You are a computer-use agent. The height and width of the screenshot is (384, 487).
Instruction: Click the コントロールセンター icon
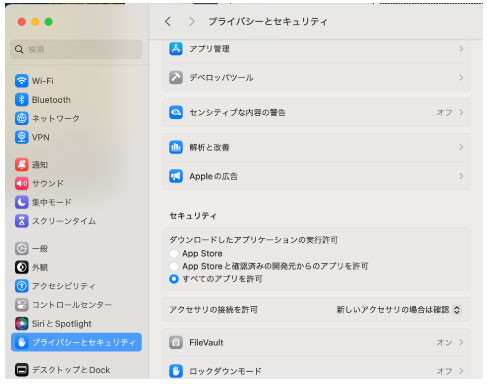click(x=22, y=304)
